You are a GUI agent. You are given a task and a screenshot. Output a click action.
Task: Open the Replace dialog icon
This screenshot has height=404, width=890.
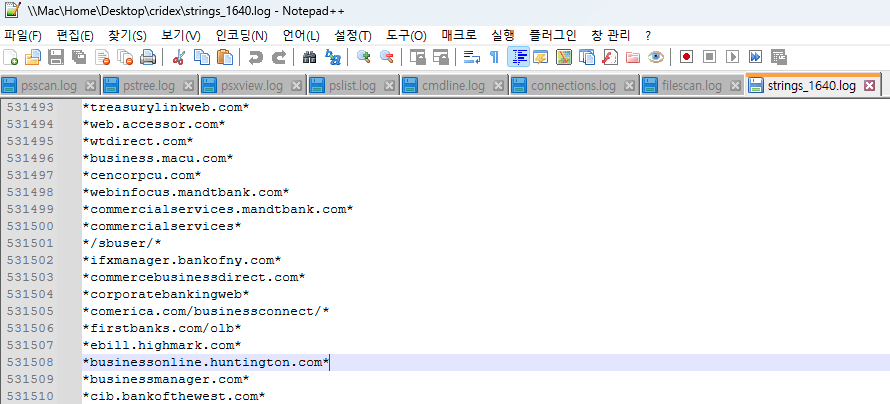point(333,57)
